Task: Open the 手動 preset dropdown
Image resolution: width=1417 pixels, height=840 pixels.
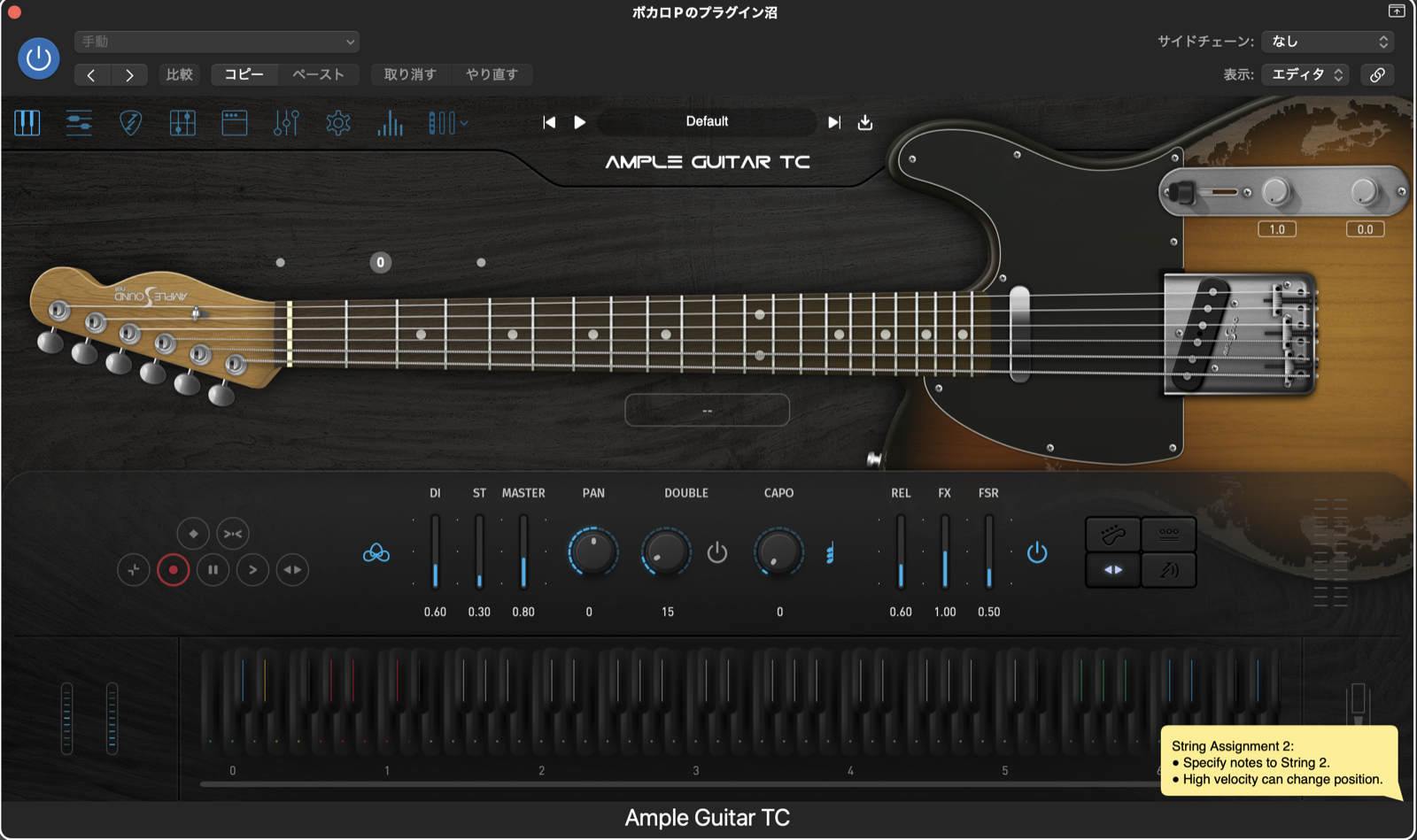Action: click(x=217, y=42)
